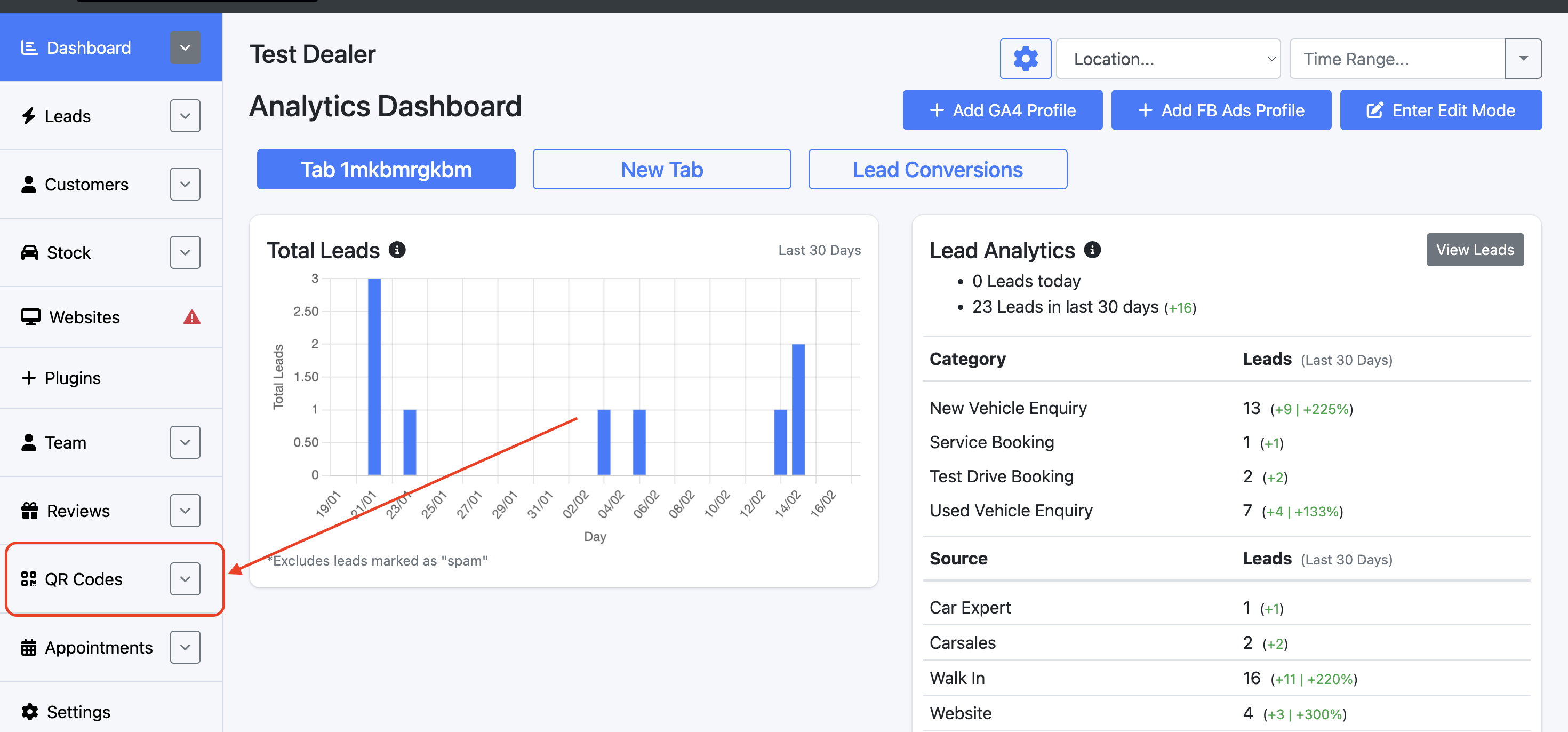
Task: Click the View Leads button
Action: (x=1474, y=250)
